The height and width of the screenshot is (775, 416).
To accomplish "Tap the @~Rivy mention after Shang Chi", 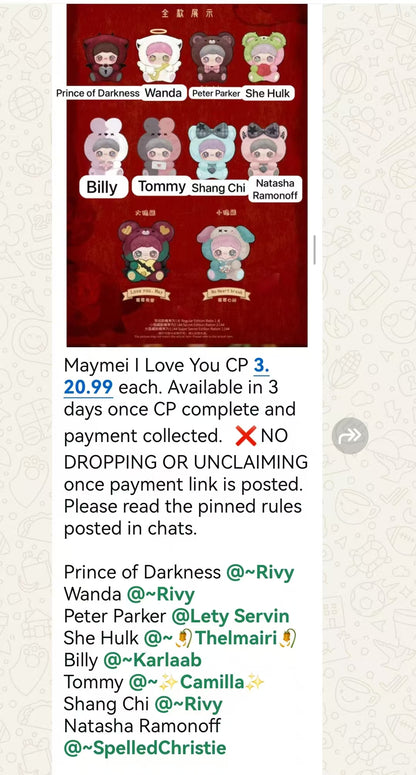I will (x=188, y=704).
